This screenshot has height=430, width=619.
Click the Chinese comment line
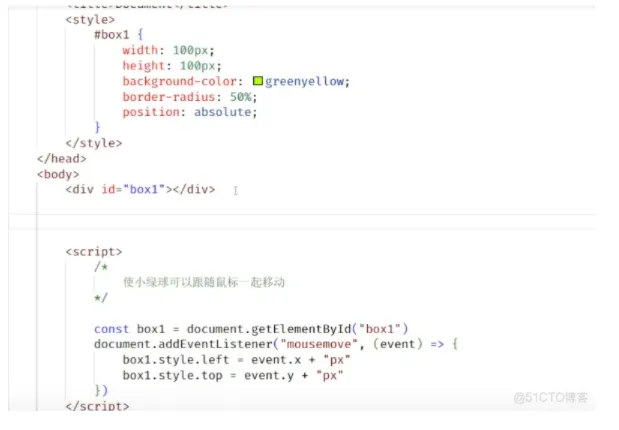click(204, 282)
